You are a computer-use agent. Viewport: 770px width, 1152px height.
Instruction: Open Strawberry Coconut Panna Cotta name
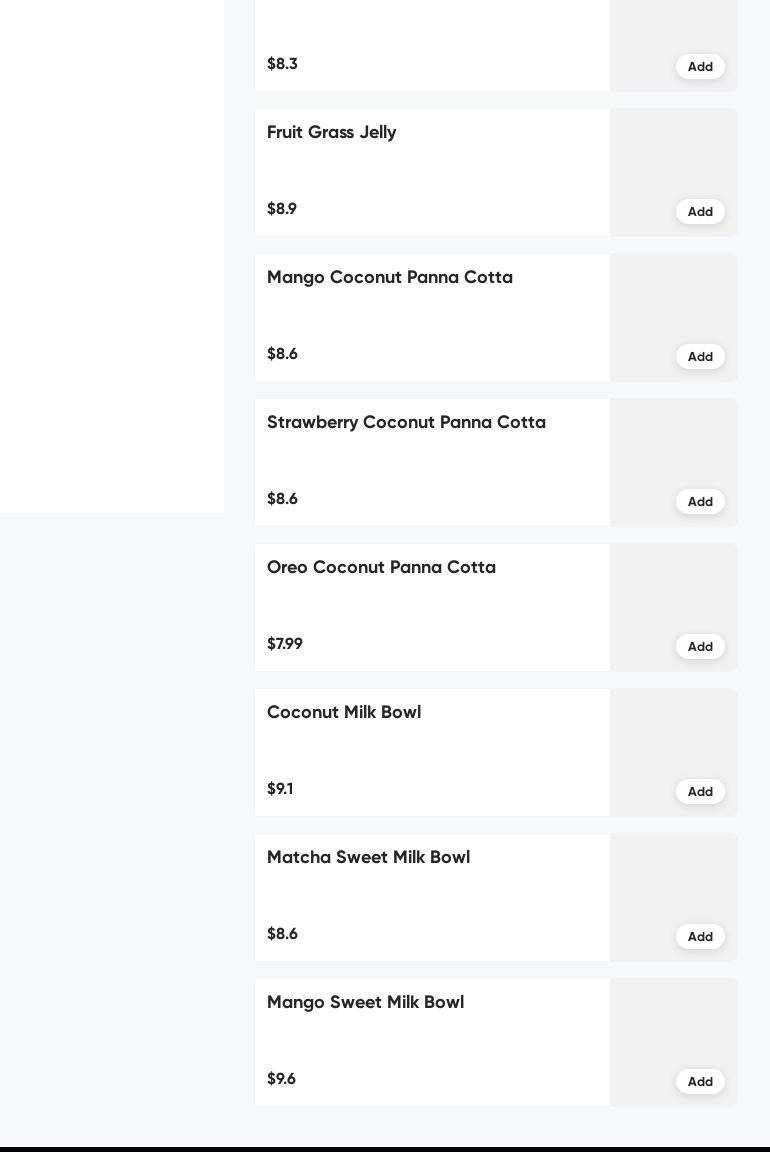click(406, 422)
